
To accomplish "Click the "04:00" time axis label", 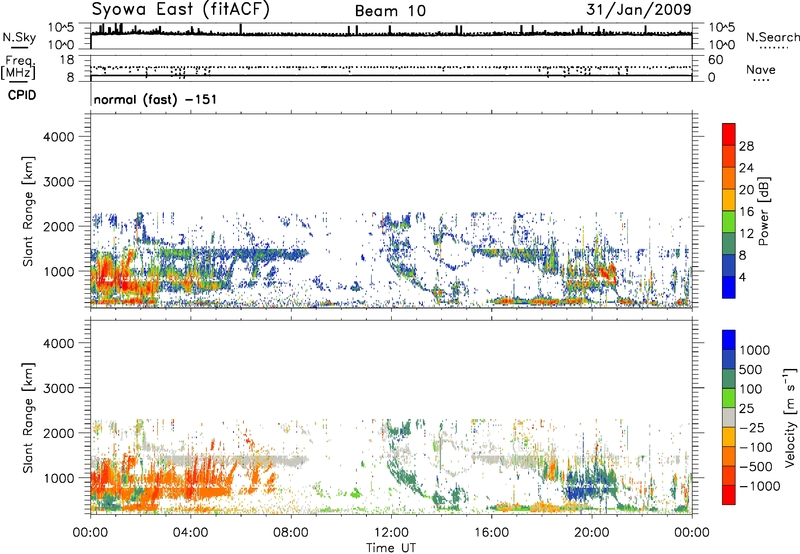I will pos(190,533).
